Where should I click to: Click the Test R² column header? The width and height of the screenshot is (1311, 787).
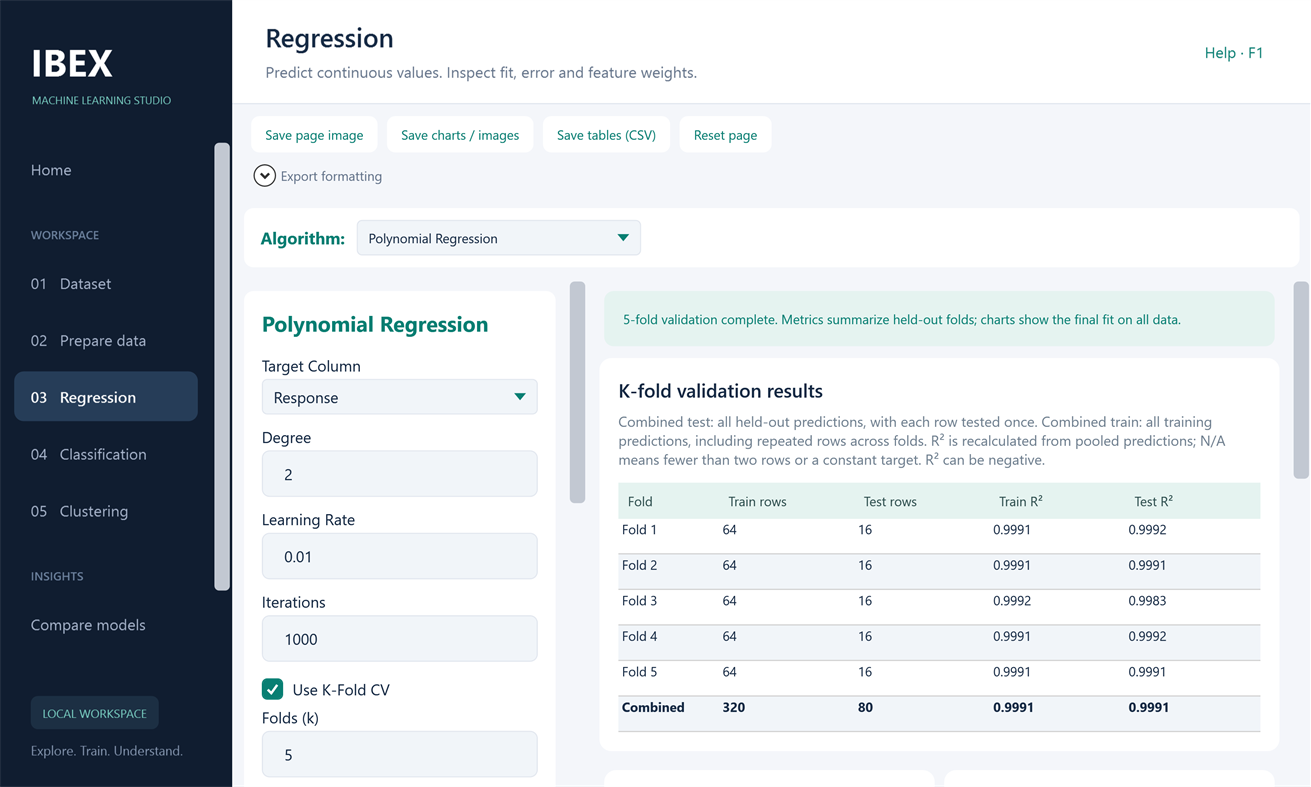click(1153, 501)
